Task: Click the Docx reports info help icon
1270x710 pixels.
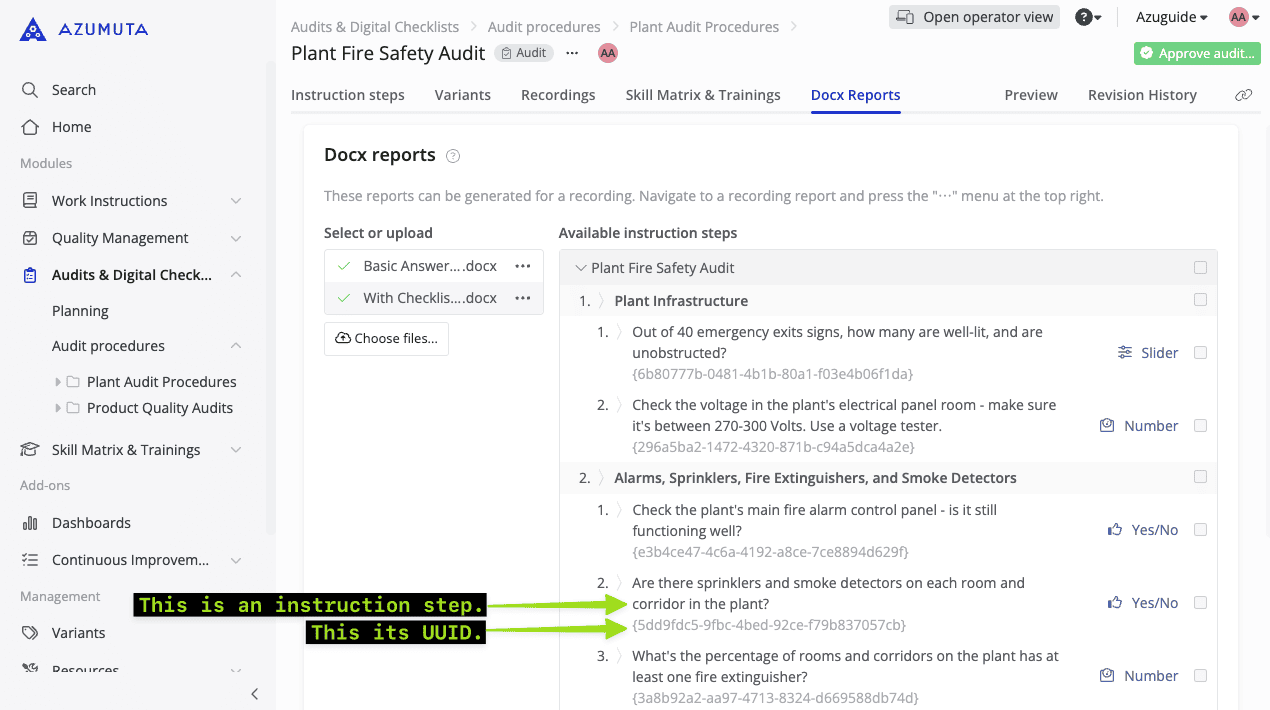Action: [453, 156]
